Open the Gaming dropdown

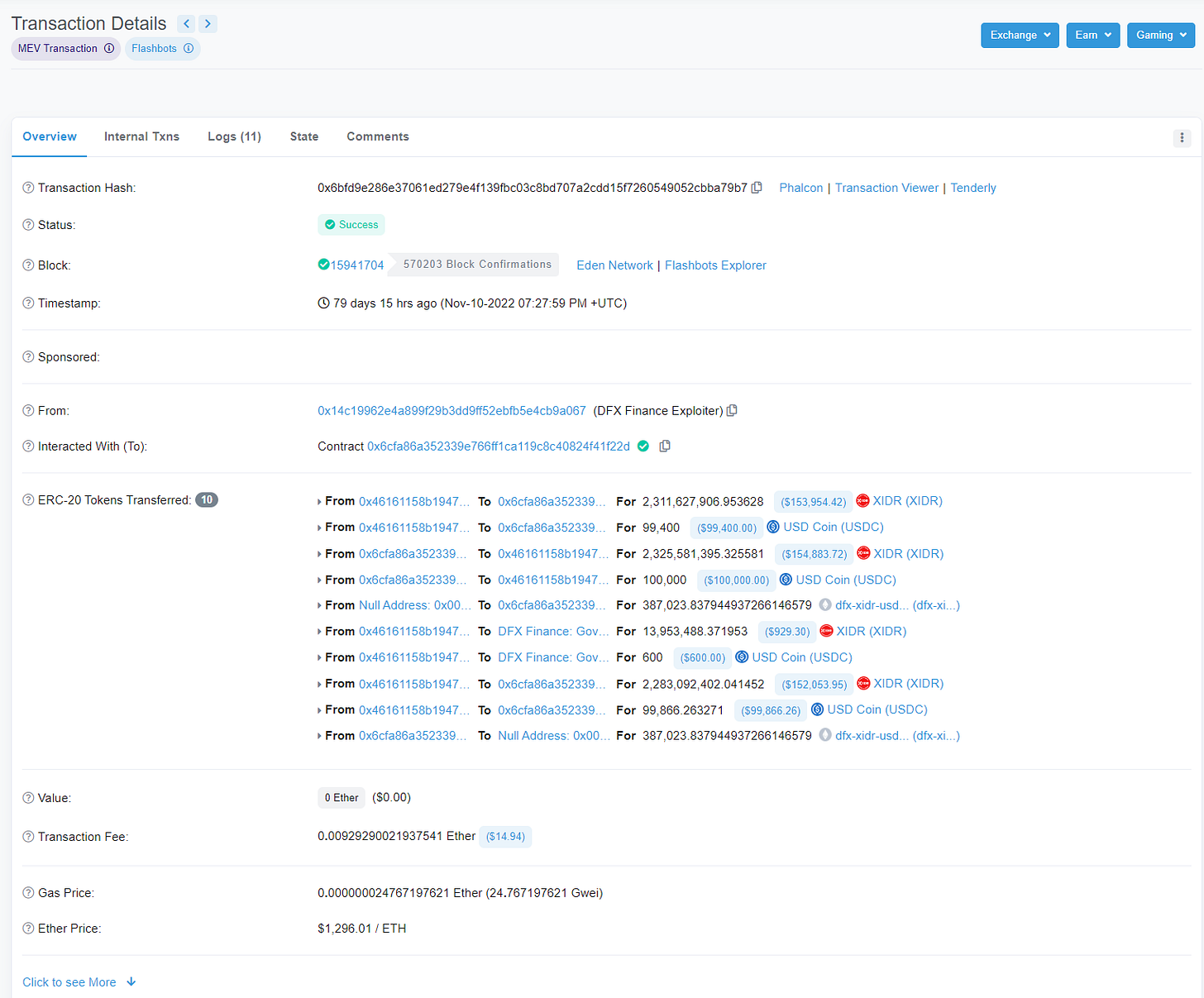point(1161,35)
